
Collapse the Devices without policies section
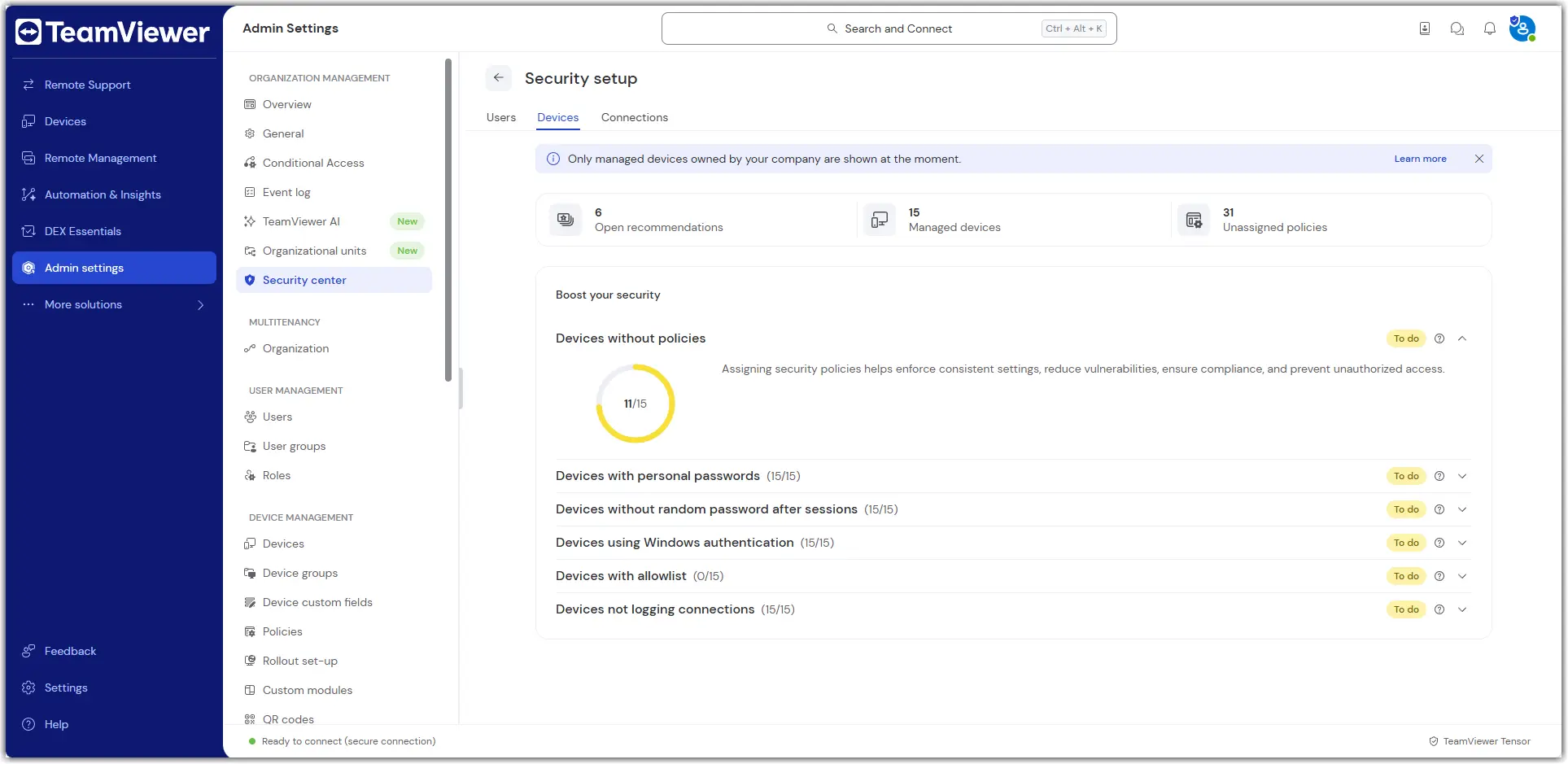tap(1462, 338)
